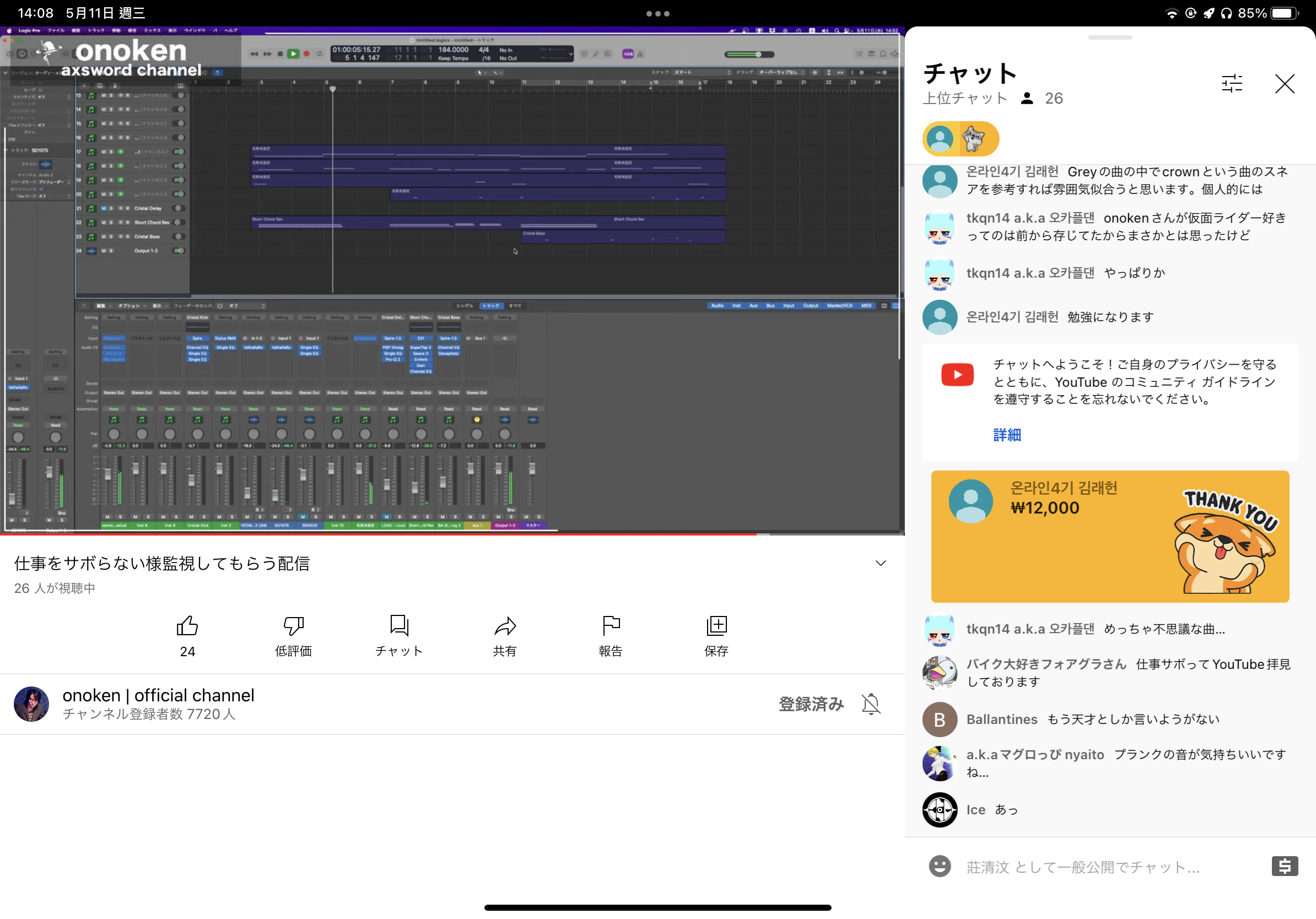
Task: Select the シングル tab in Logic mixer
Action: (465, 306)
